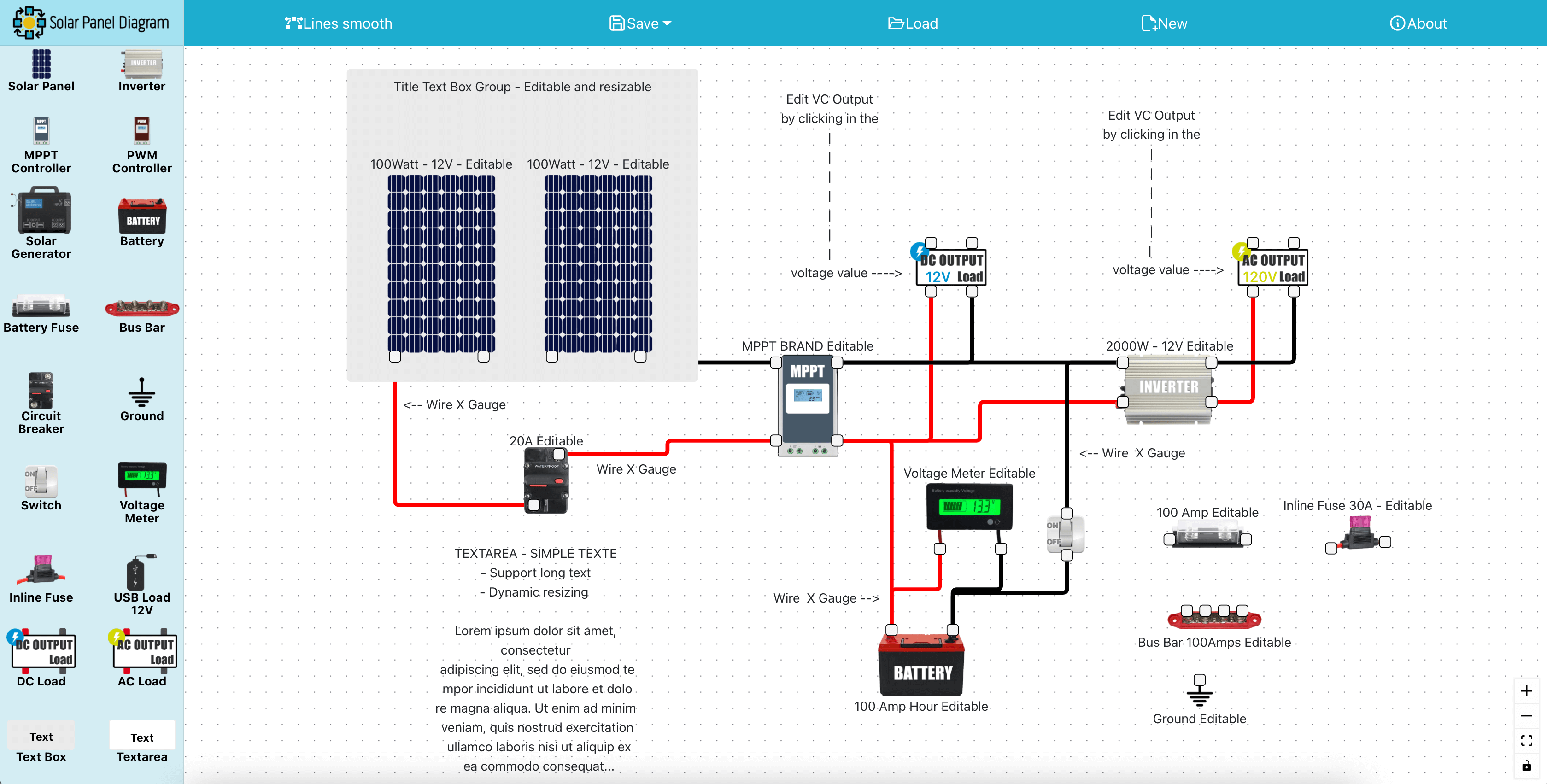This screenshot has height=784, width=1547.
Task: Click the Solar Panel Diagram logo
Action: pos(91,23)
